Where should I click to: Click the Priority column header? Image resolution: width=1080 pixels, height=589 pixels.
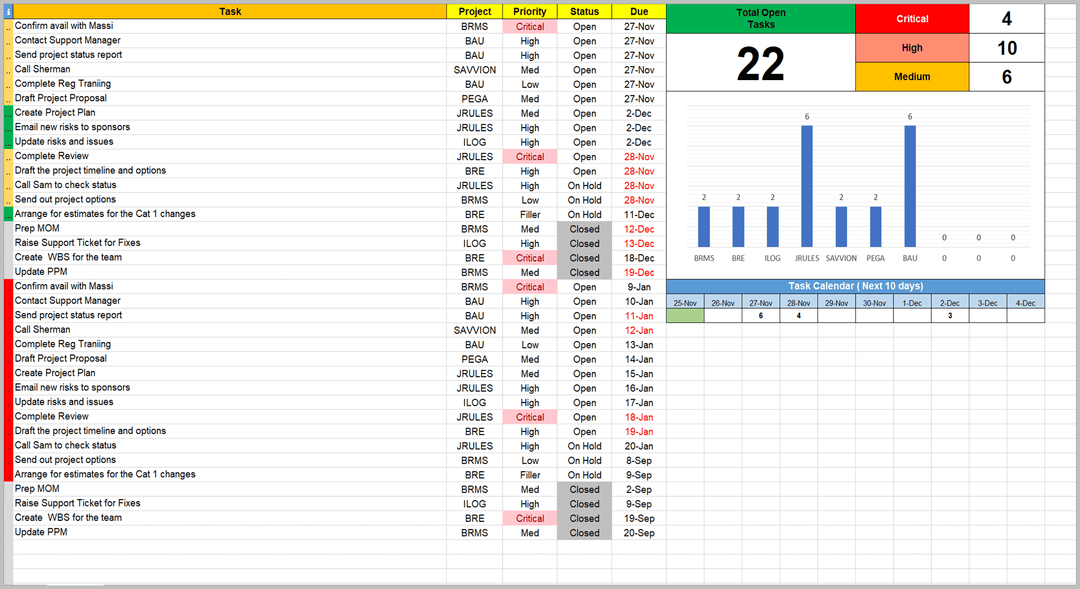point(530,12)
